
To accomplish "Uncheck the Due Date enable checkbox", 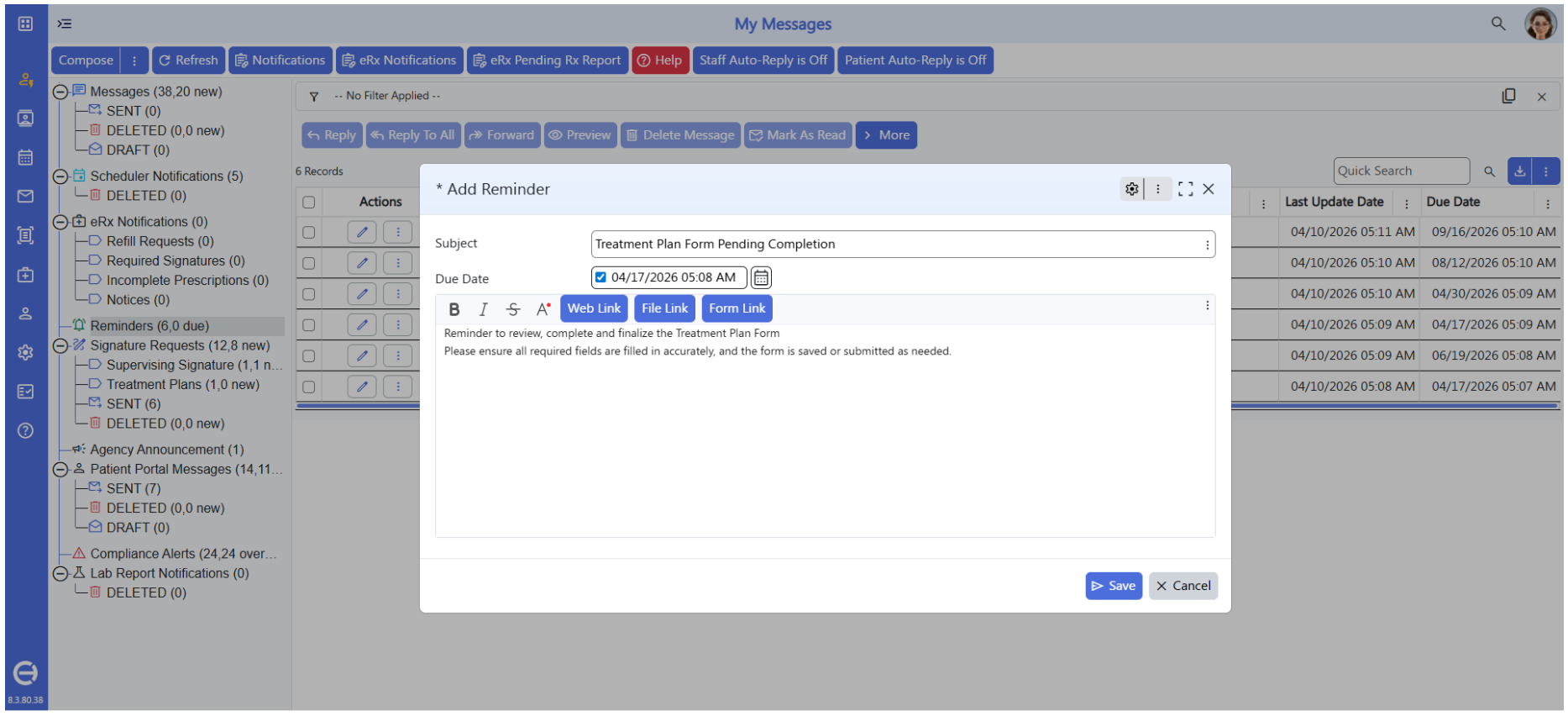I will (x=600, y=277).
